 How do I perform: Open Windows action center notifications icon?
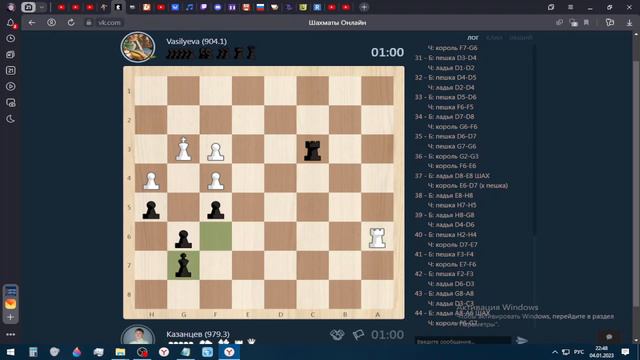pos(625,352)
